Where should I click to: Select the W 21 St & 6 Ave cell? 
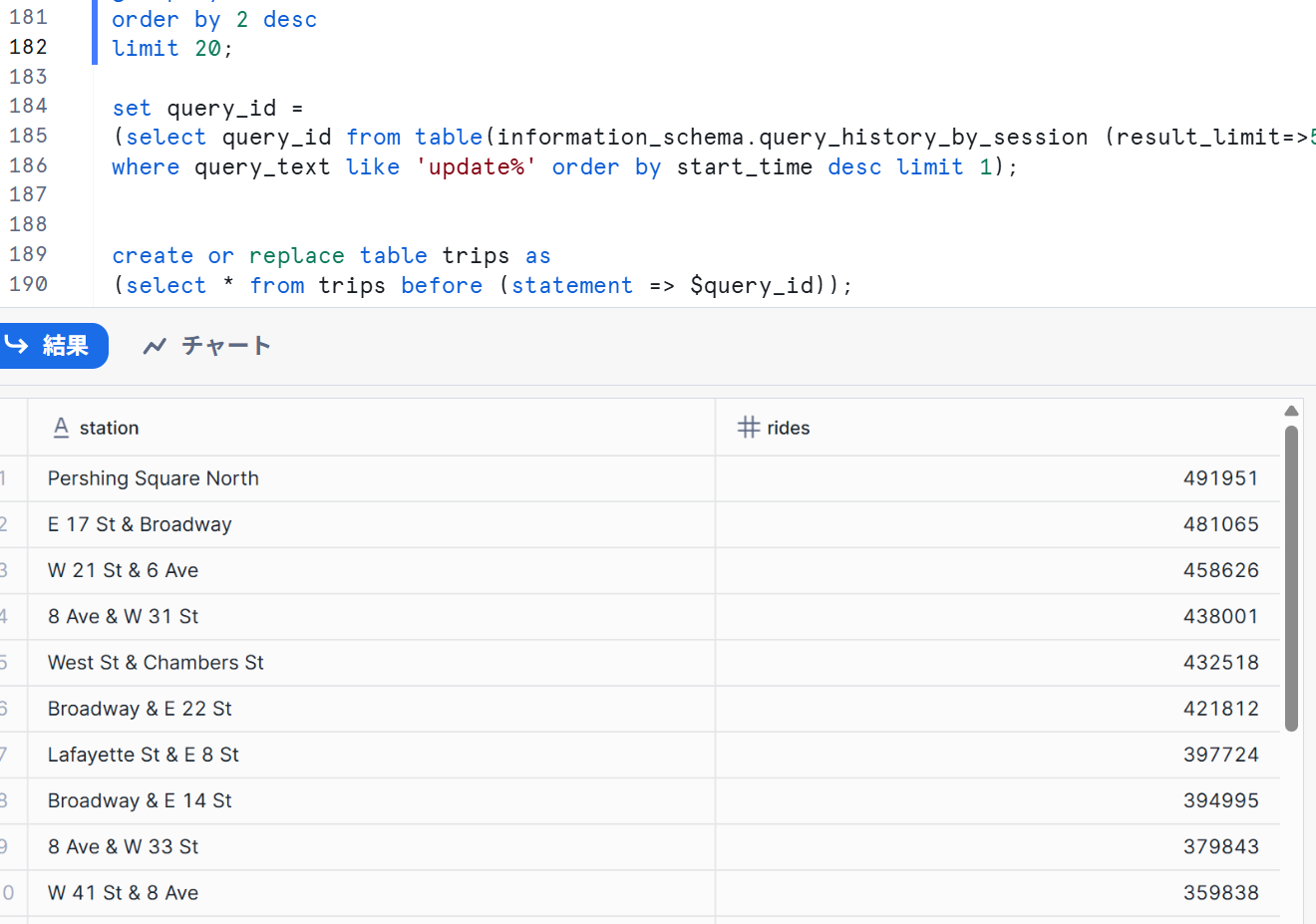(x=371, y=570)
